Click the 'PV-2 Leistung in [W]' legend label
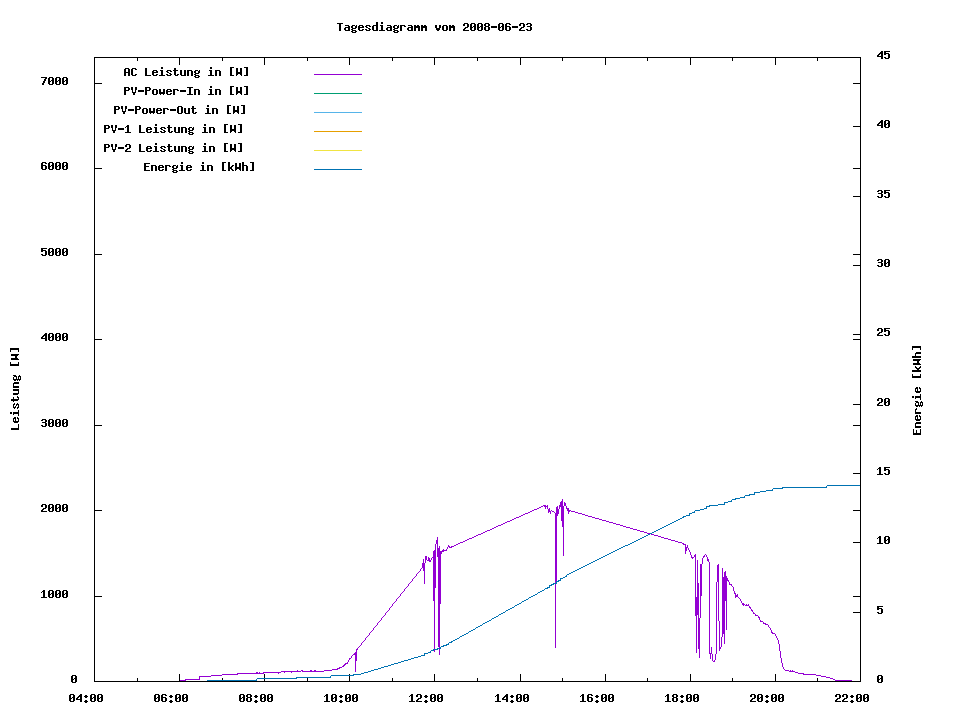 (173, 148)
